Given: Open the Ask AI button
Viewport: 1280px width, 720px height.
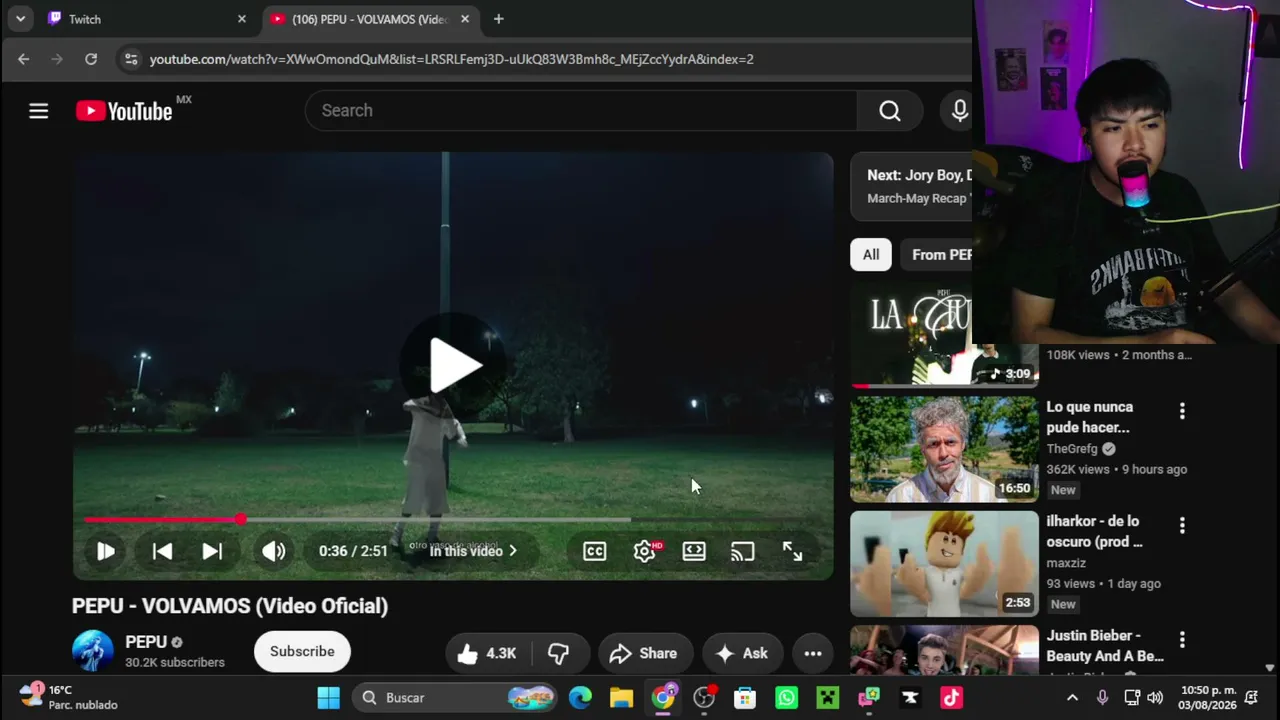Looking at the screenshot, I should point(742,654).
